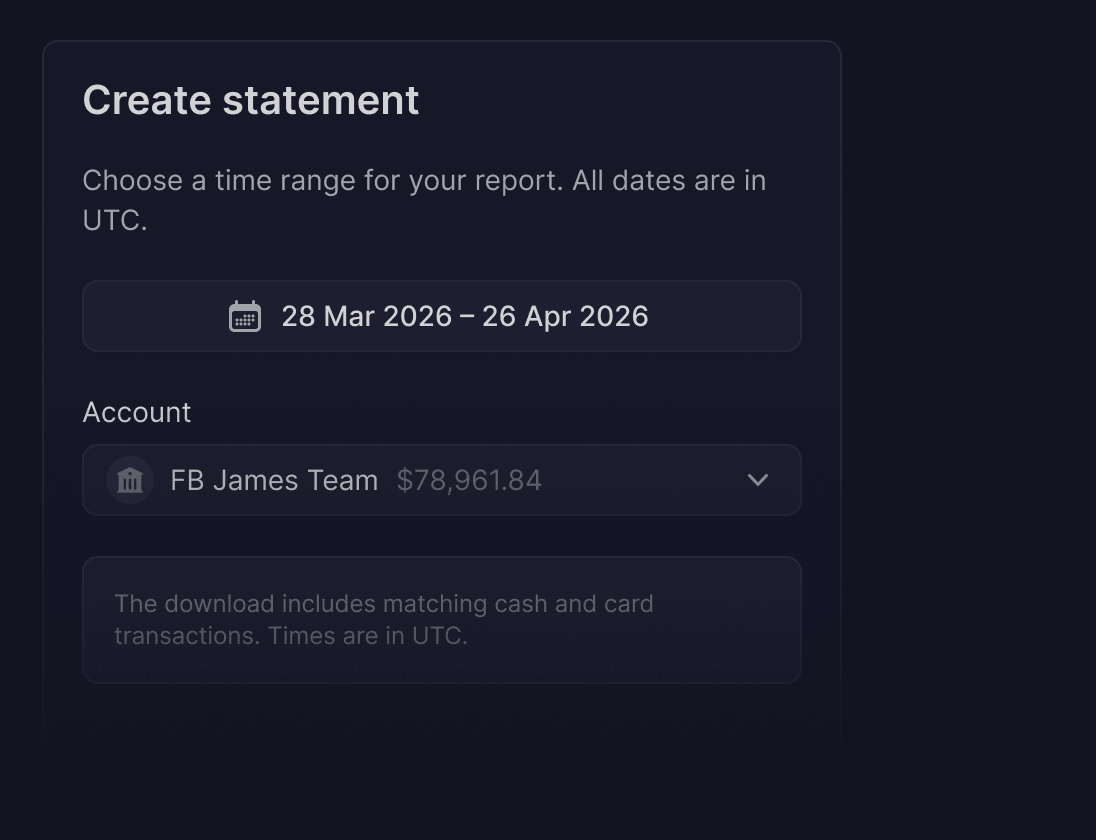The width and height of the screenshot is (1096, 840).
Task: Click the dash between the two dates
Action: [467, 317]
